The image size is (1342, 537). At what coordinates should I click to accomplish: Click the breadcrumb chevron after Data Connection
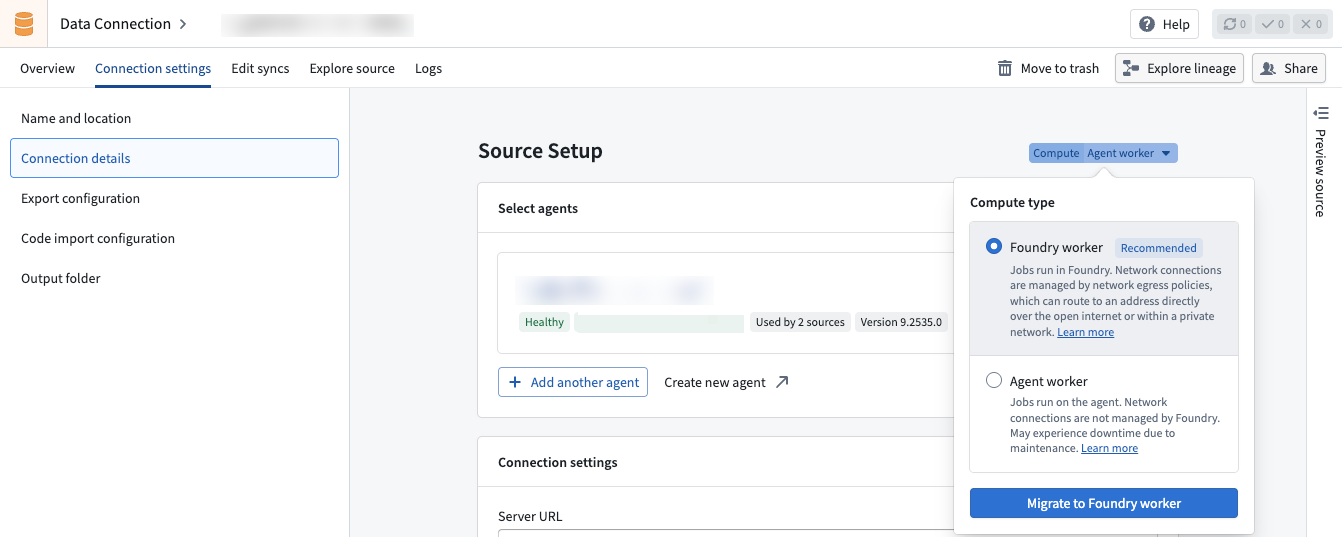coord(183,24)
